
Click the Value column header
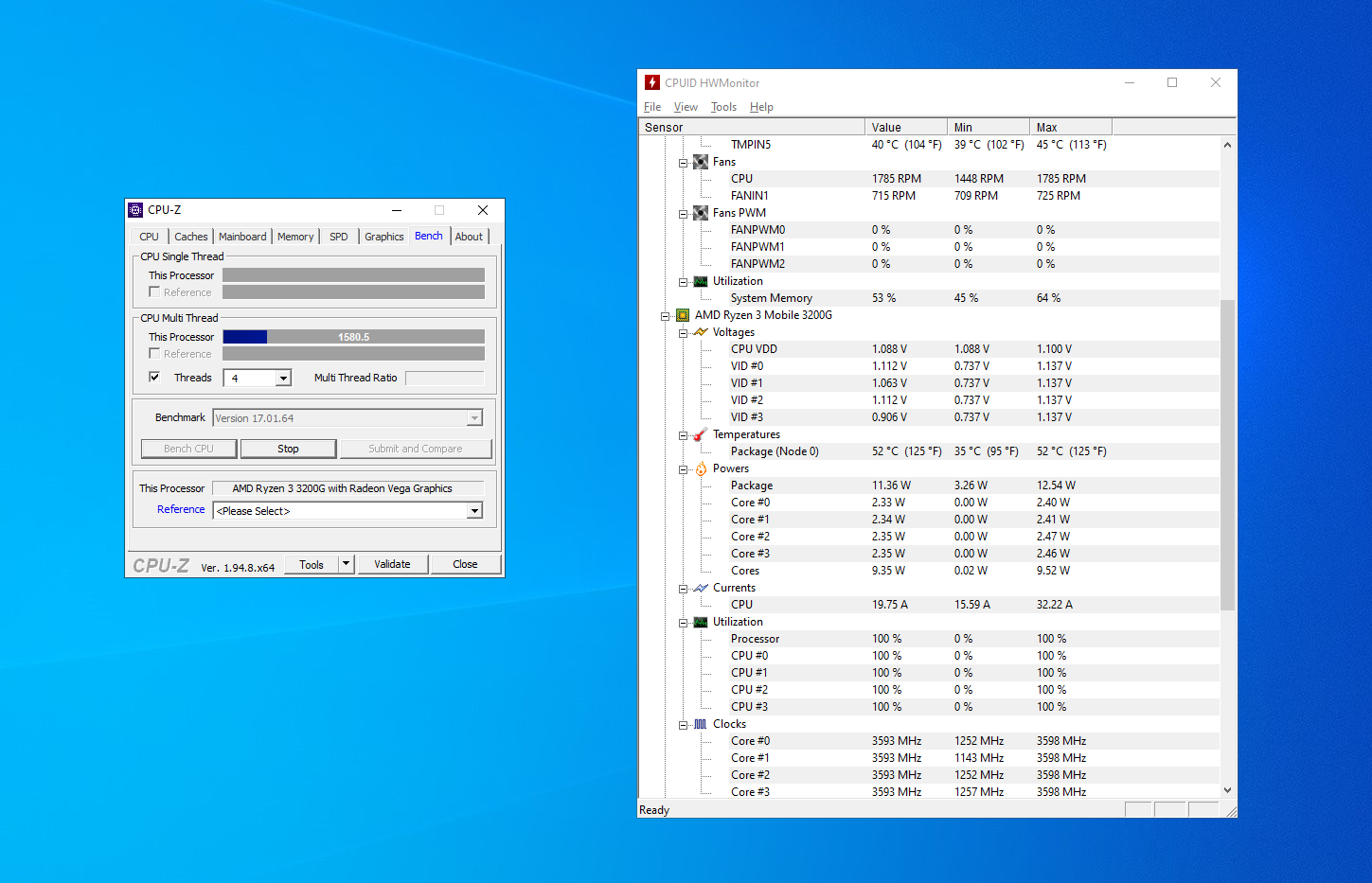906,127
